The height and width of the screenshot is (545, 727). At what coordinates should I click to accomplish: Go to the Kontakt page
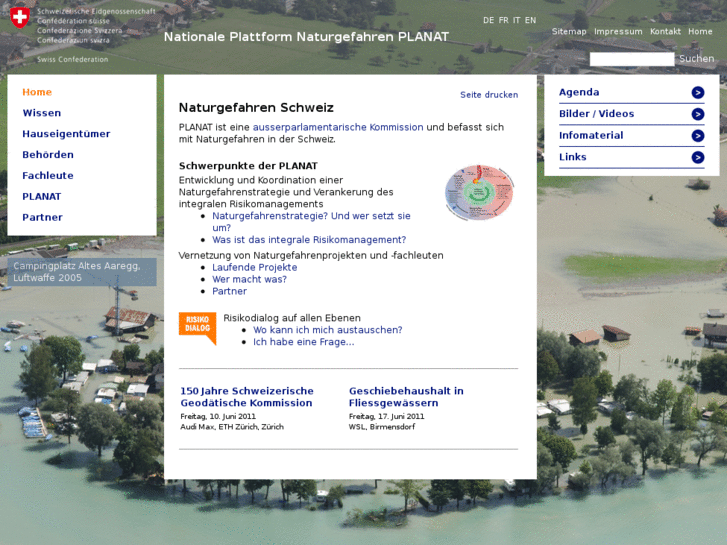point(665,32)
